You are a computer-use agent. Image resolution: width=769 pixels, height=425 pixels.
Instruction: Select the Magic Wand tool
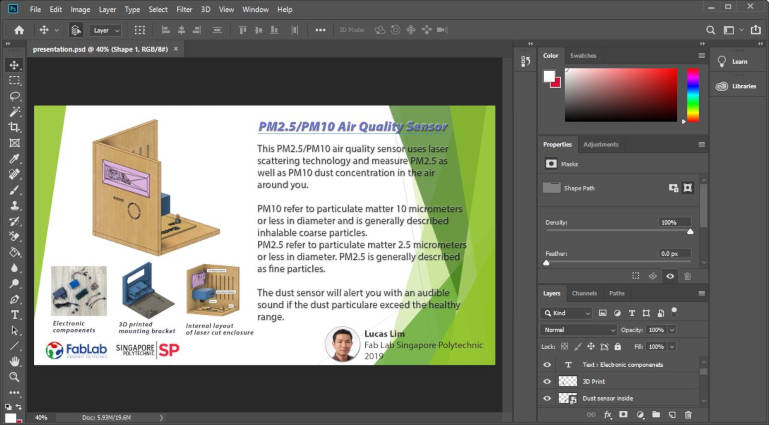coord(14,111)
